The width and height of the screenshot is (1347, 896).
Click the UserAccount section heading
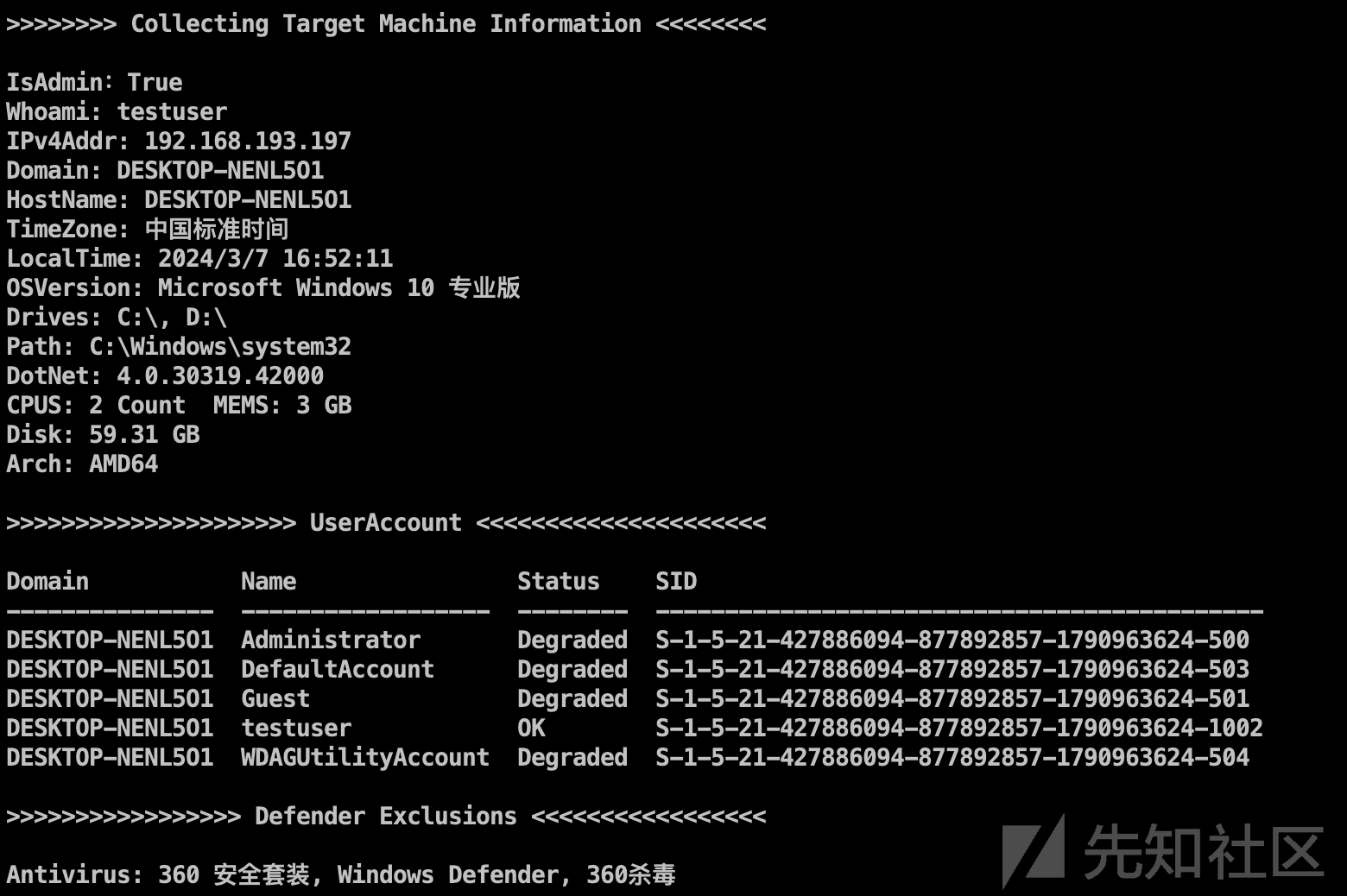pos(386,522)
